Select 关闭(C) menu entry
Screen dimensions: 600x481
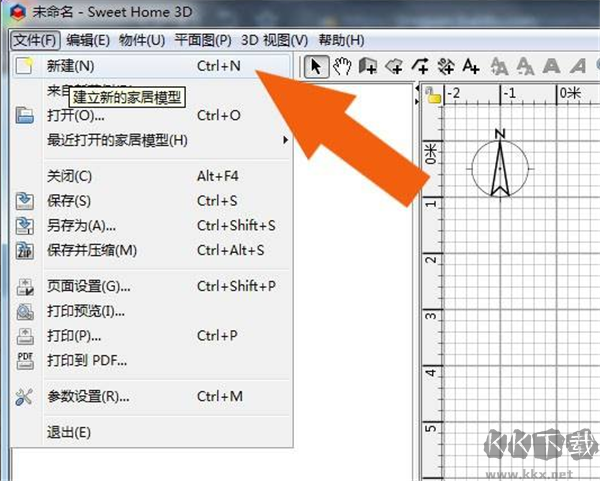(x=152, y=176)
